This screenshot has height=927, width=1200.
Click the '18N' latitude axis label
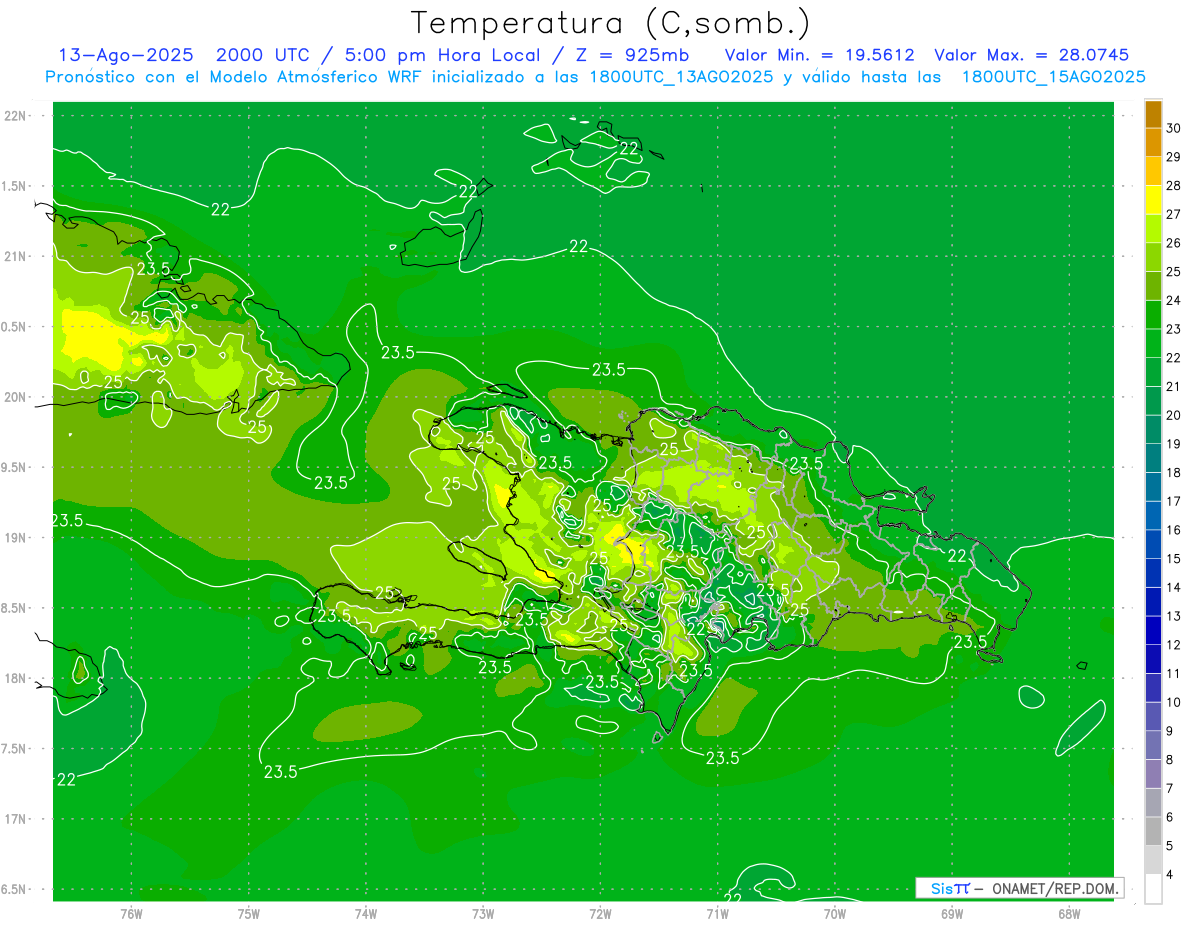click(15, 678)
